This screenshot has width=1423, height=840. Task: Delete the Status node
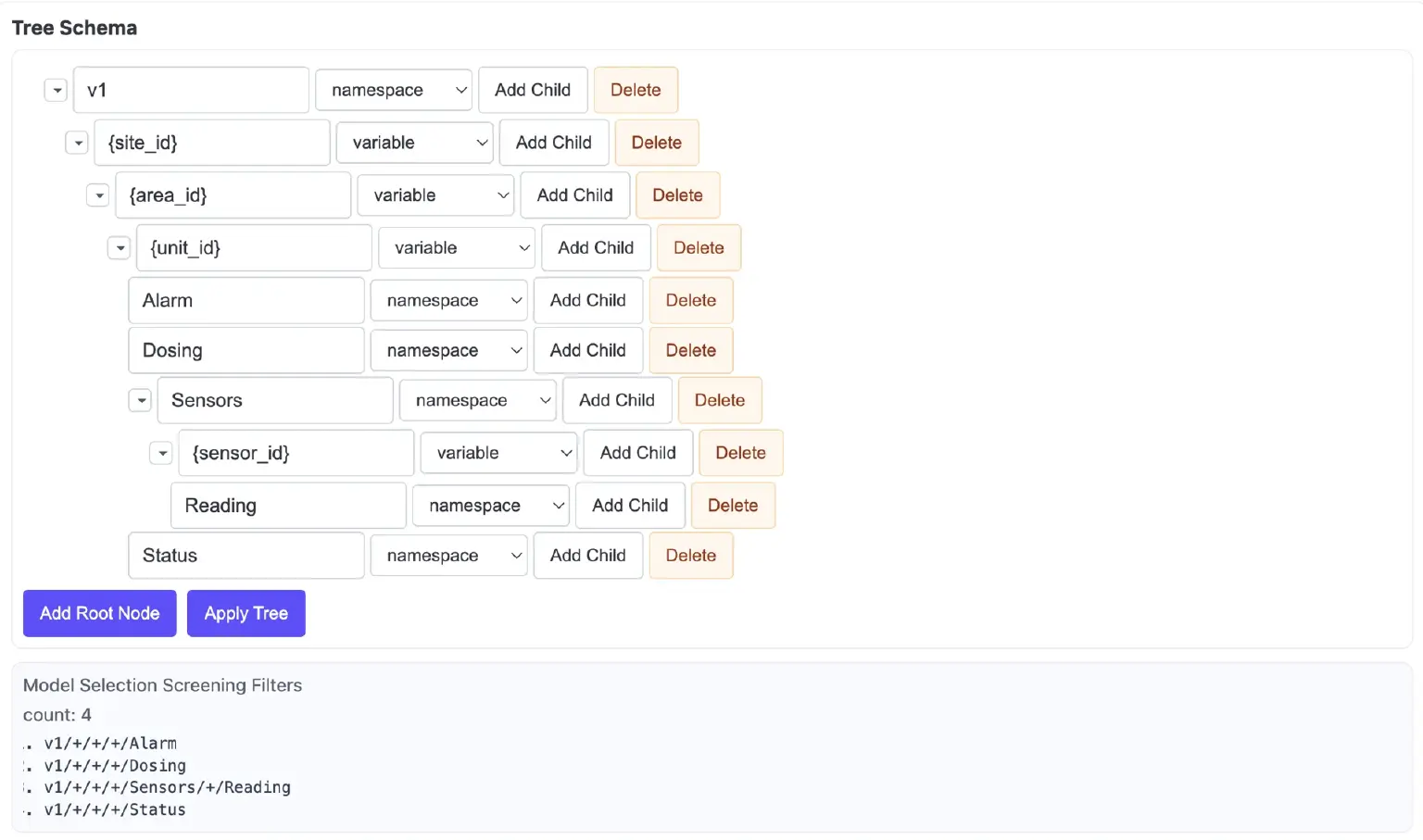[691, 556]
